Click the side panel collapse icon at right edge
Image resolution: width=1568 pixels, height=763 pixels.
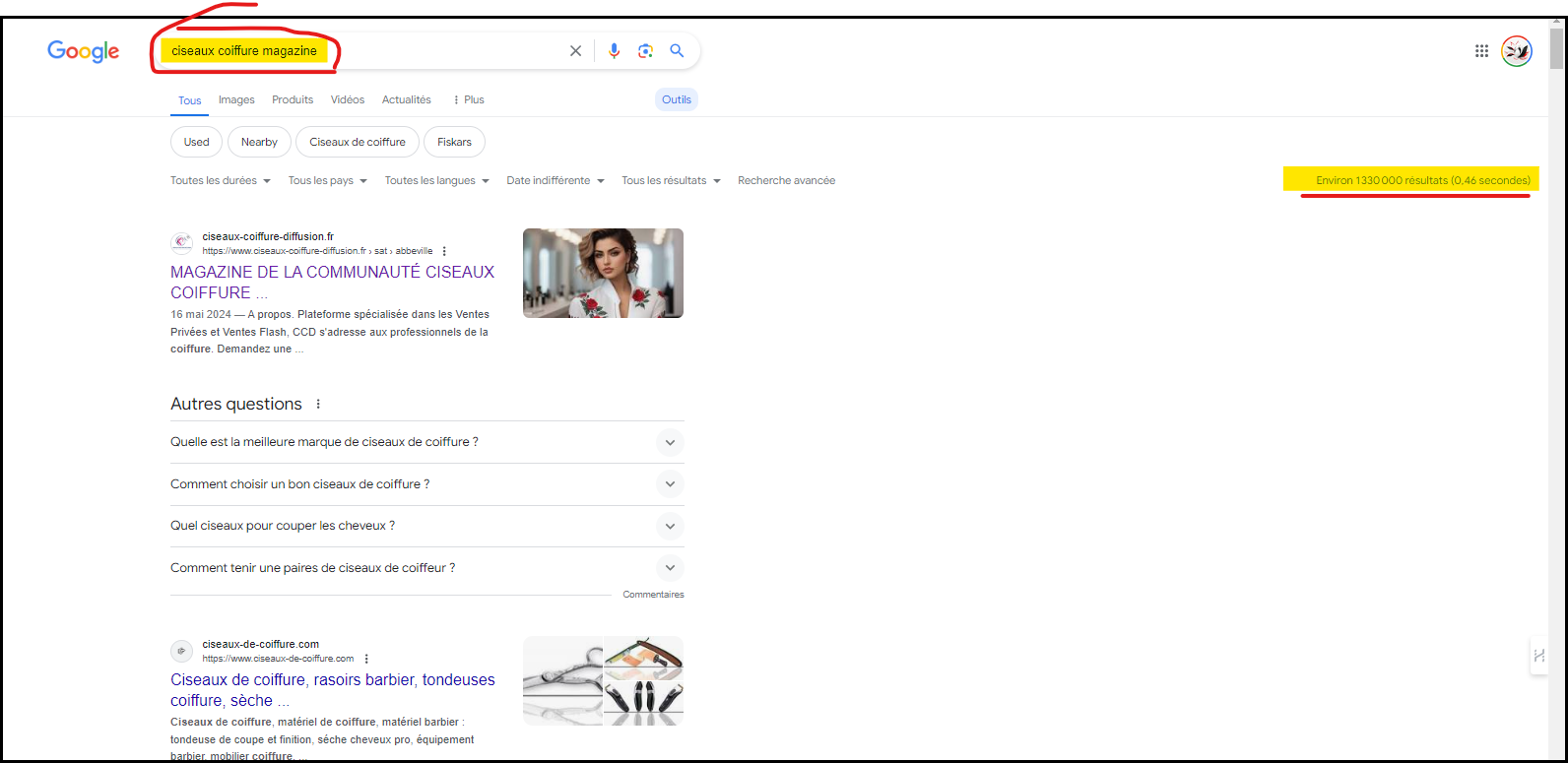tap(1539, 656)
